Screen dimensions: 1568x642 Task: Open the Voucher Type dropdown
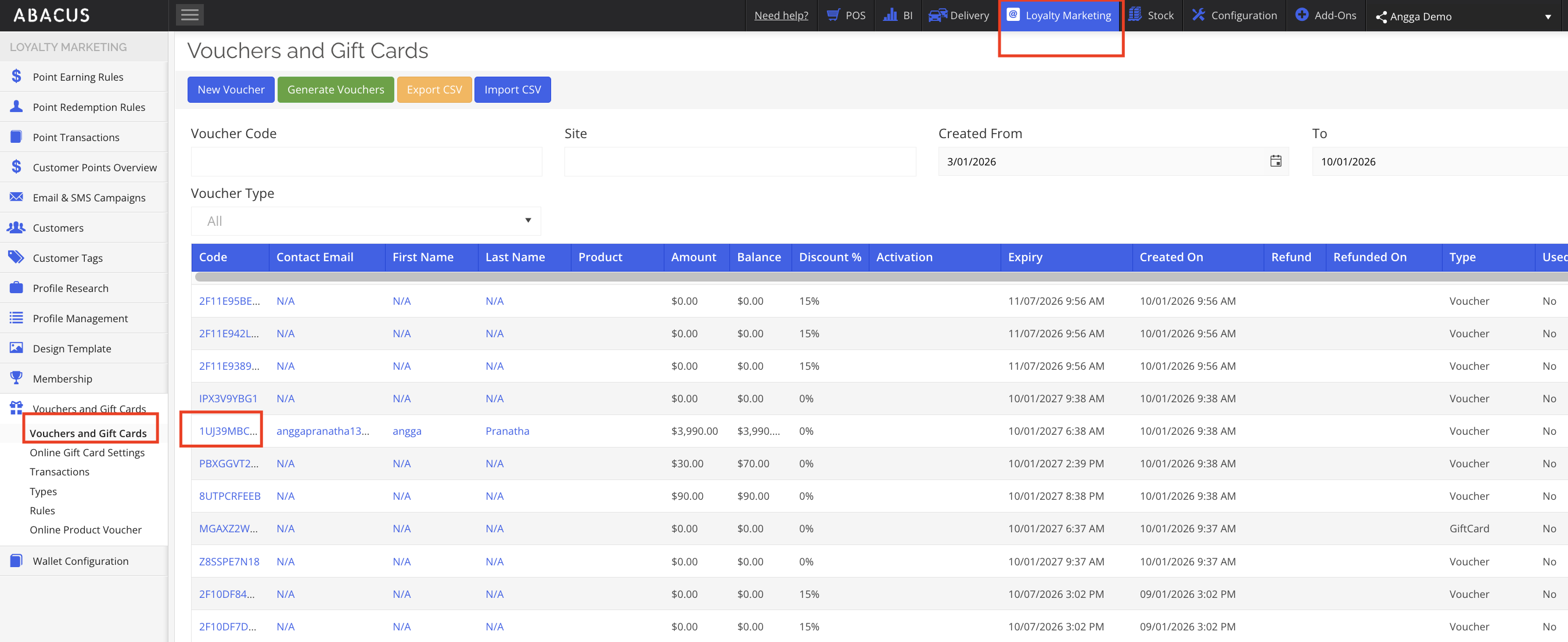(366, 221)
